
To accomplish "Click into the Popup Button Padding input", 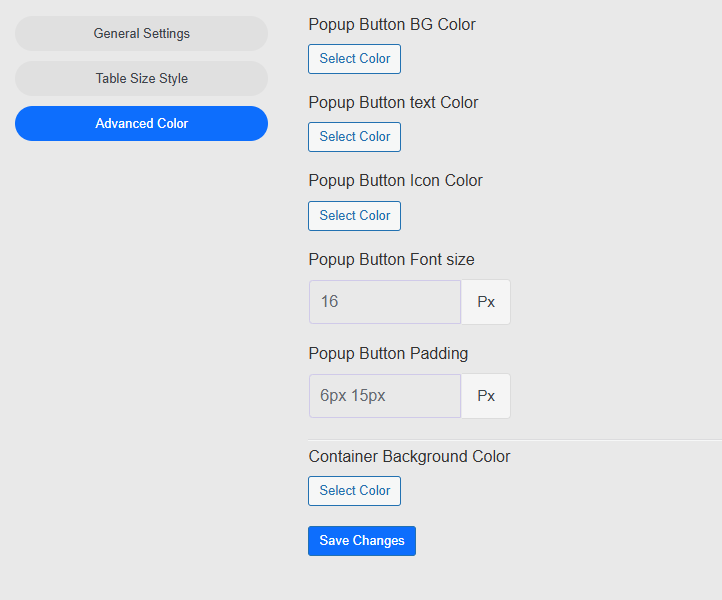I will pyautogui.click(x=385, y=396).
